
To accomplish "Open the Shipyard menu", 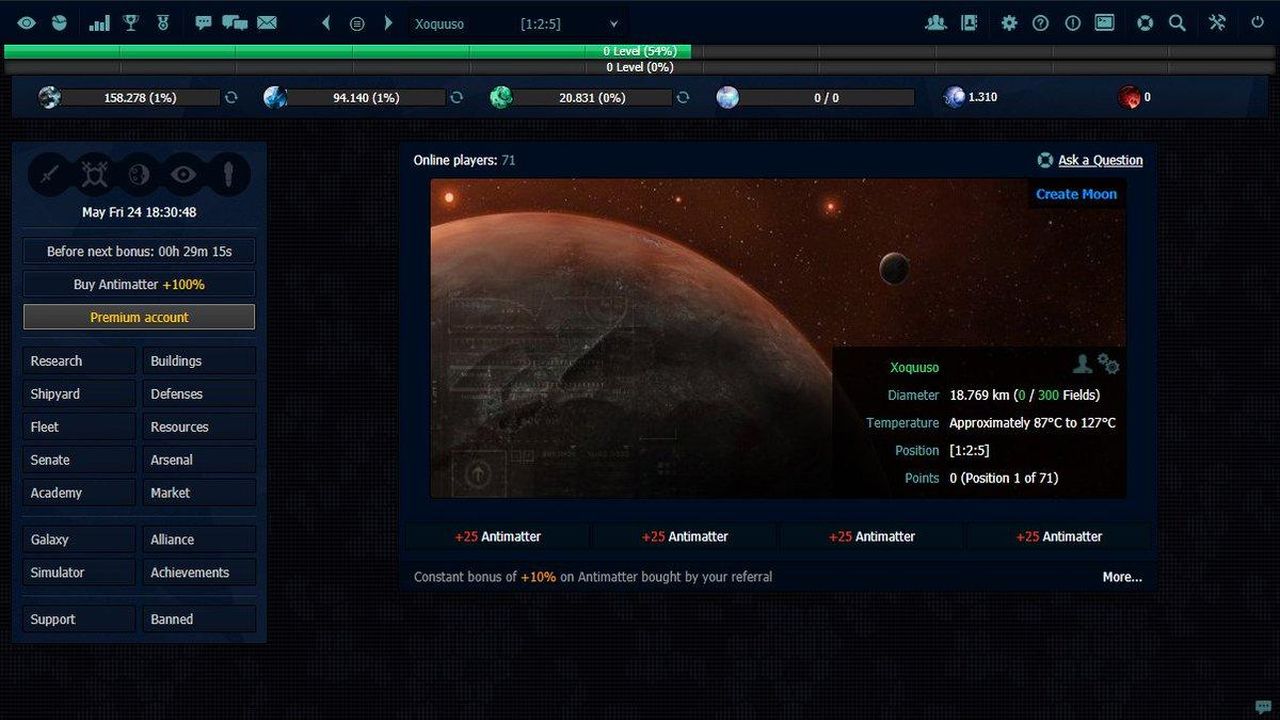I will pos(79,394).
